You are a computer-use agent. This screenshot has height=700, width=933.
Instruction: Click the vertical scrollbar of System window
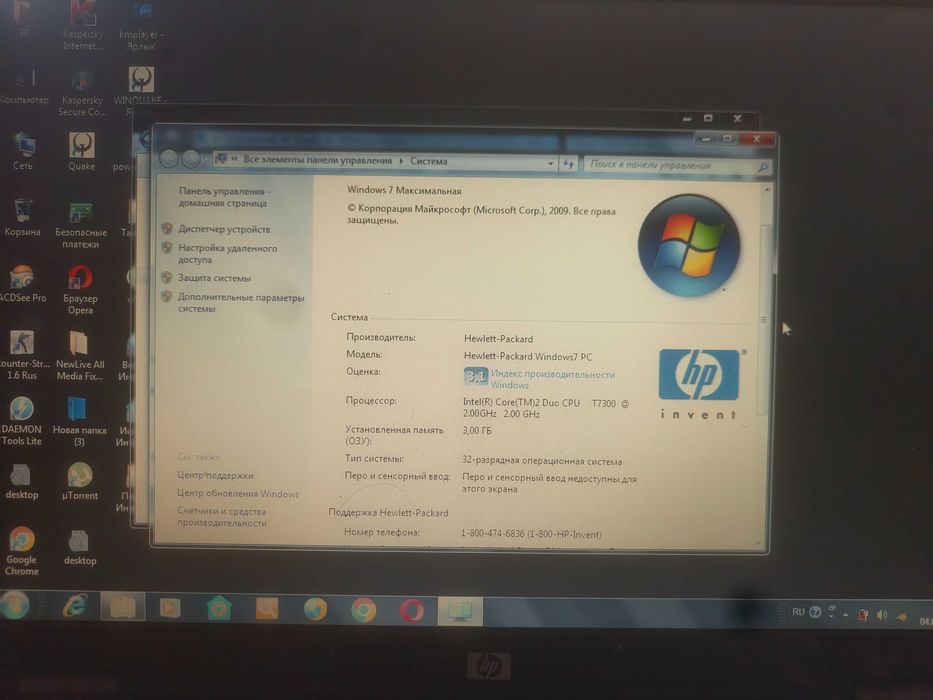coord(765,319)
